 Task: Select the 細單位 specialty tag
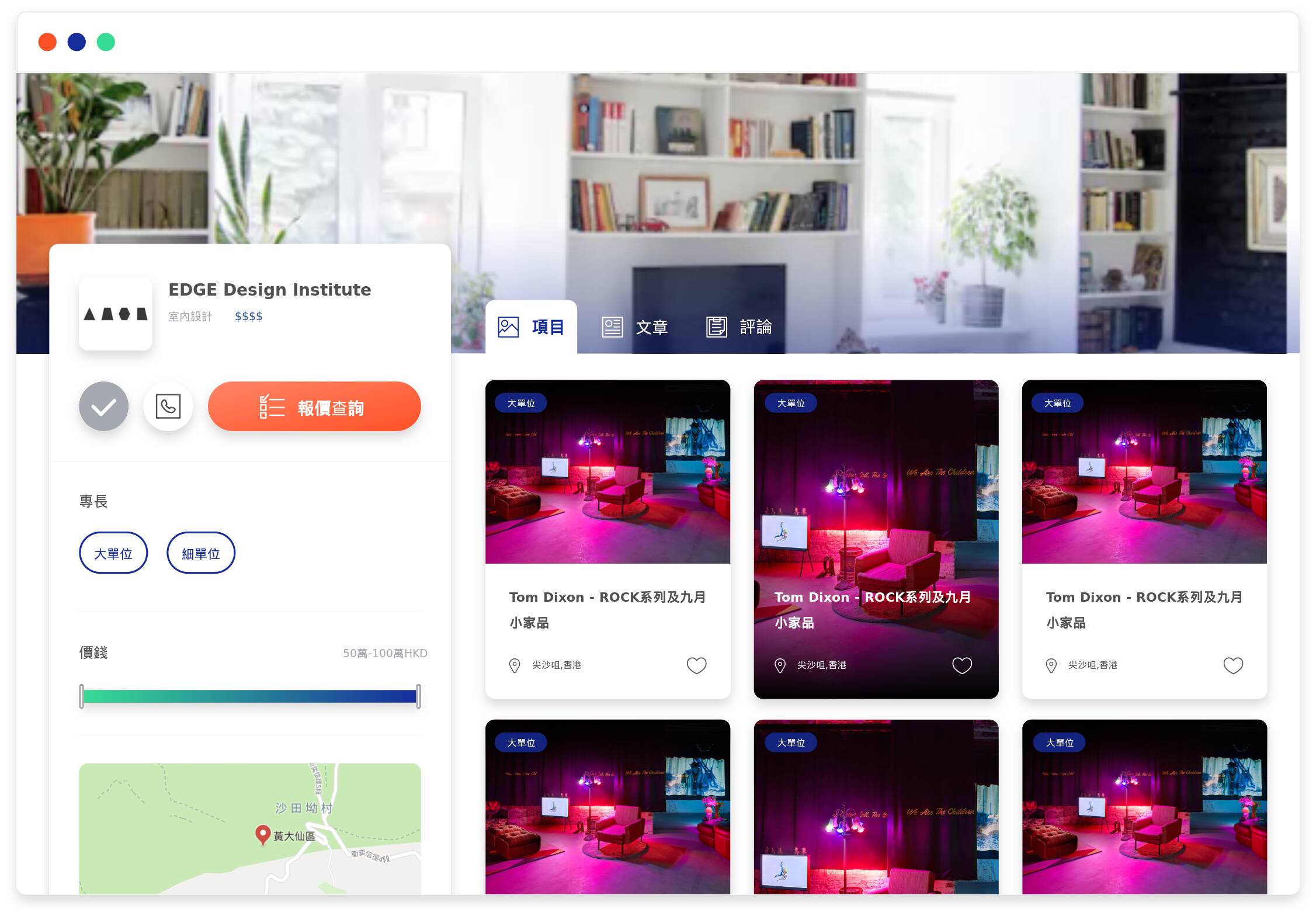point(201,553)
